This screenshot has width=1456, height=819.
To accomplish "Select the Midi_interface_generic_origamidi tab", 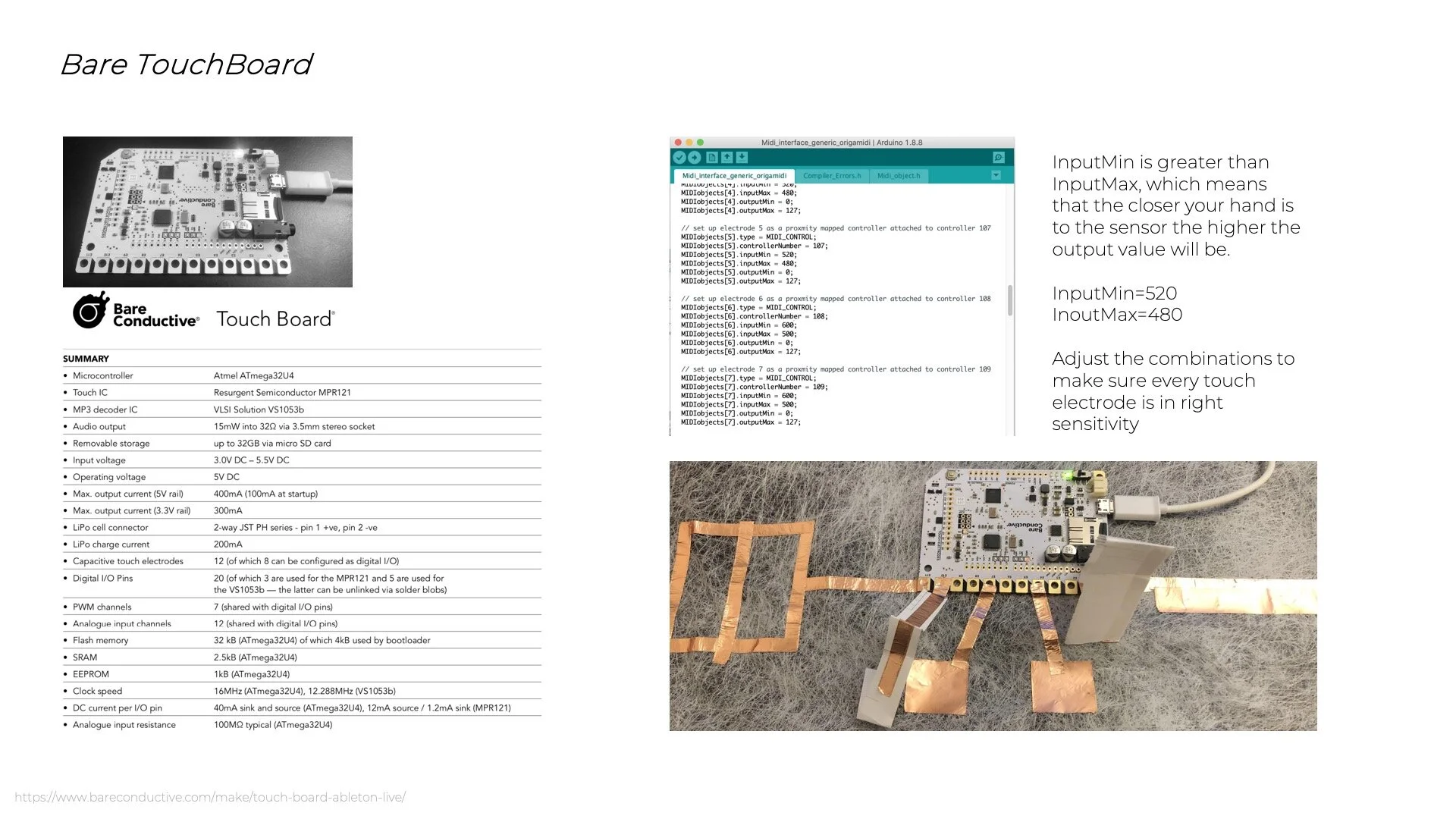I will coord(734,176).
